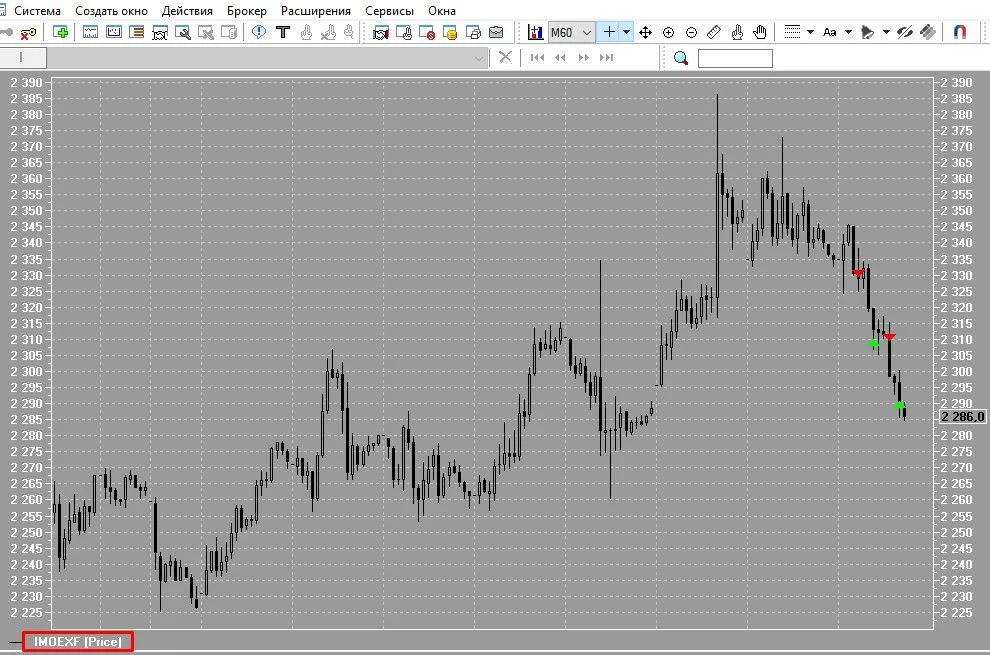This screenshot has height=655, width=990.
Task: Expand the bell alerts dropdown arrow
Action: (886, 32)
